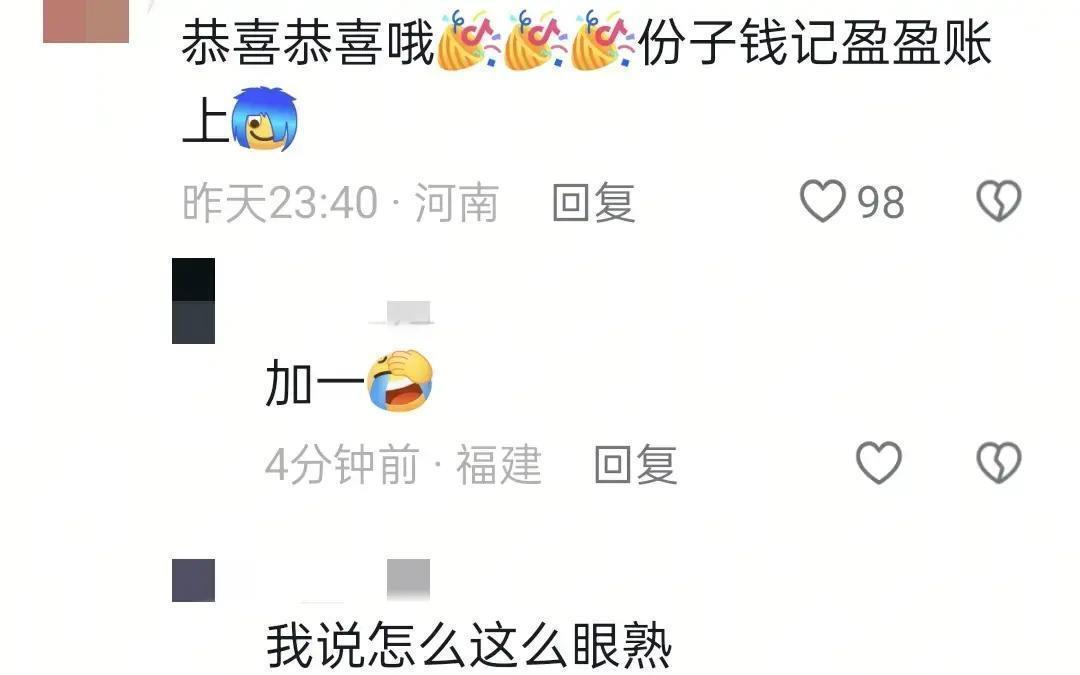Tap broken heart on the 加一 reply
The width and height of the screenshot is (1080, 675).
coord(999,462)
